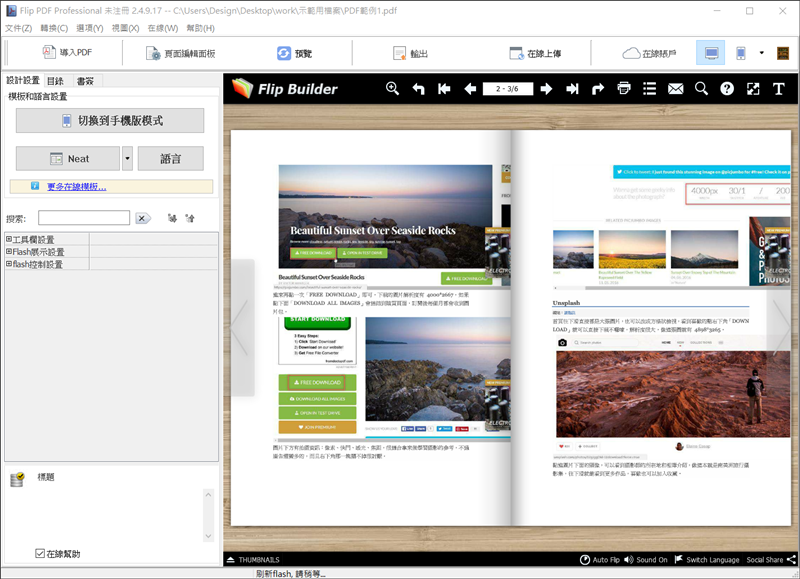Toggle the 在線幫助 checkbox

pyautogui.click(x=40, y=553)
